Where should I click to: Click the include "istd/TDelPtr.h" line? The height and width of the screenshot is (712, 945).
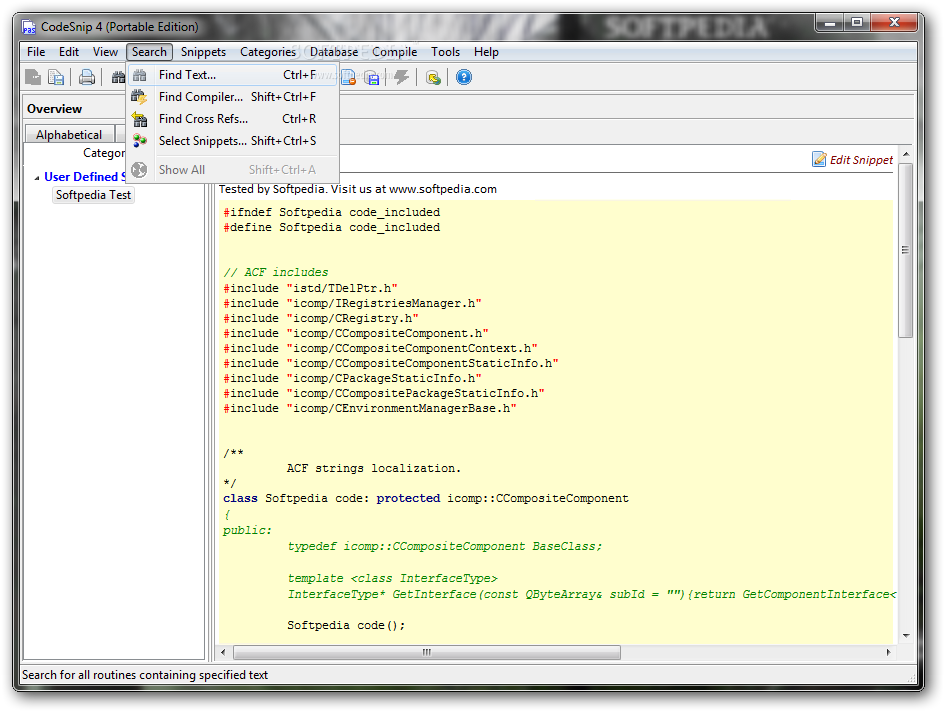point(310,288)
